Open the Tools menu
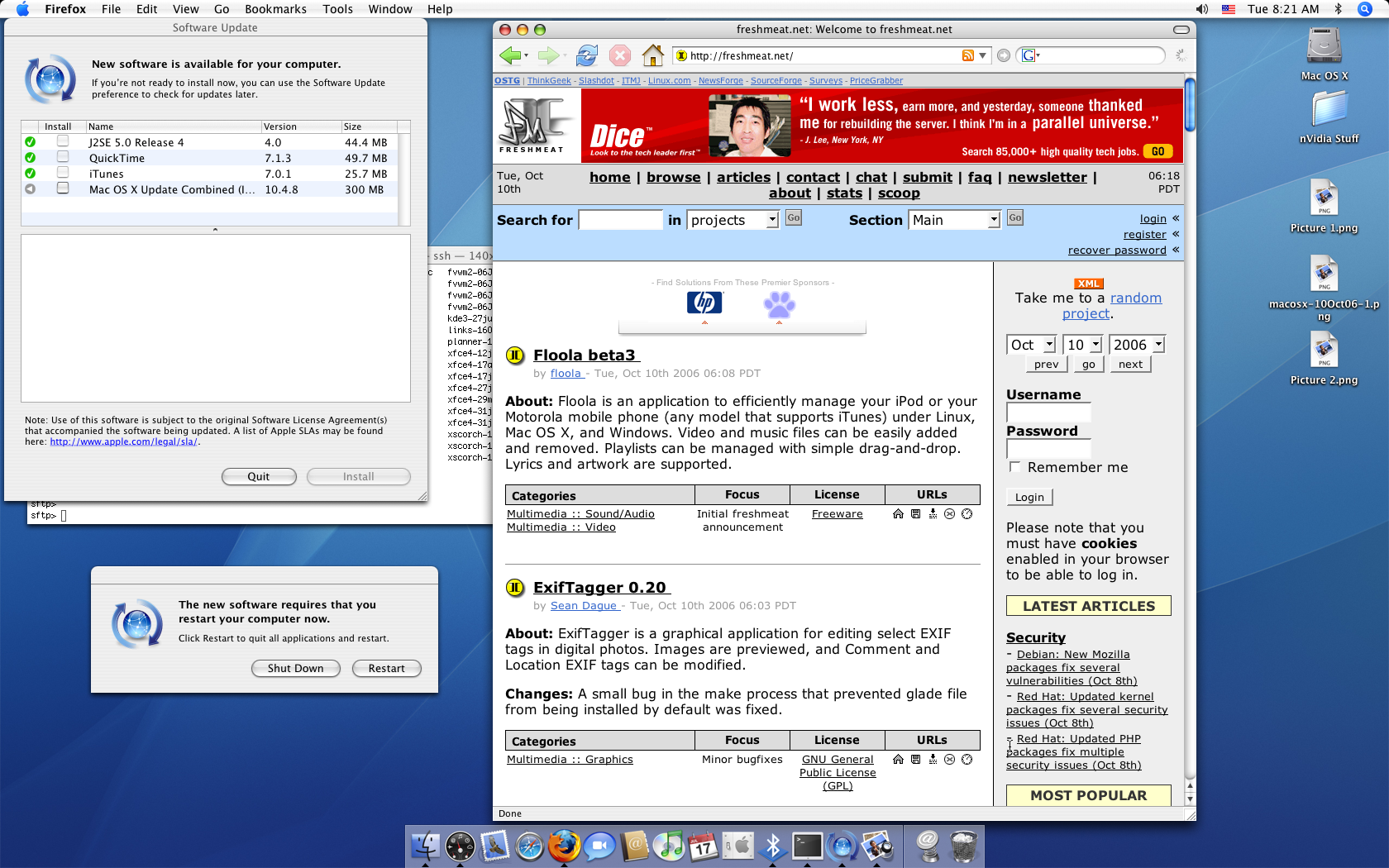 coord(337,9)
